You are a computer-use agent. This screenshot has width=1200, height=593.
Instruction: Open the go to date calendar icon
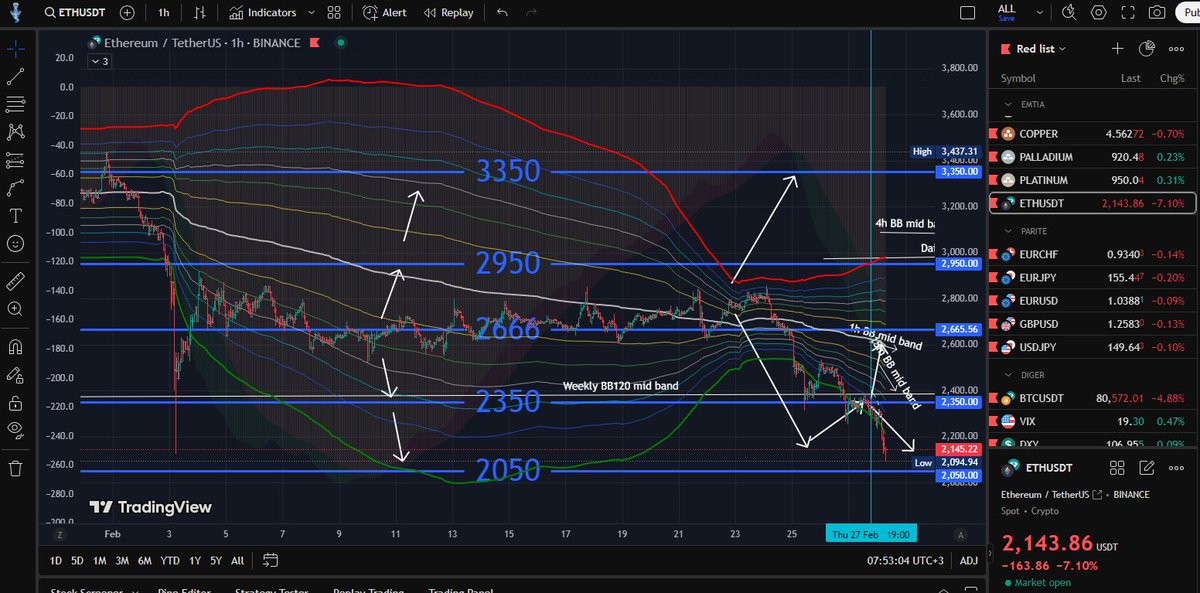click(272, 560)
